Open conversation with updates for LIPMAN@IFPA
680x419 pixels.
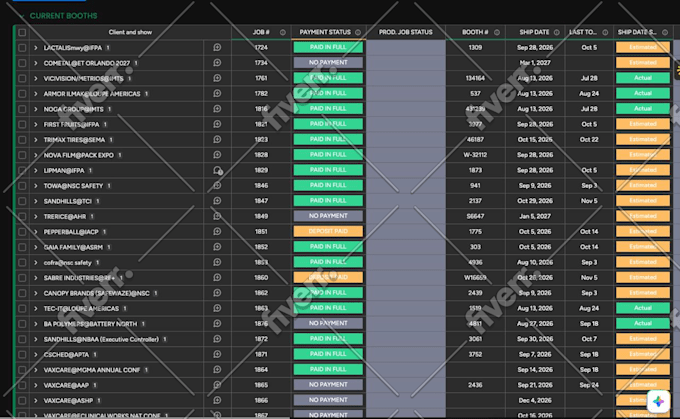[218, 170]
